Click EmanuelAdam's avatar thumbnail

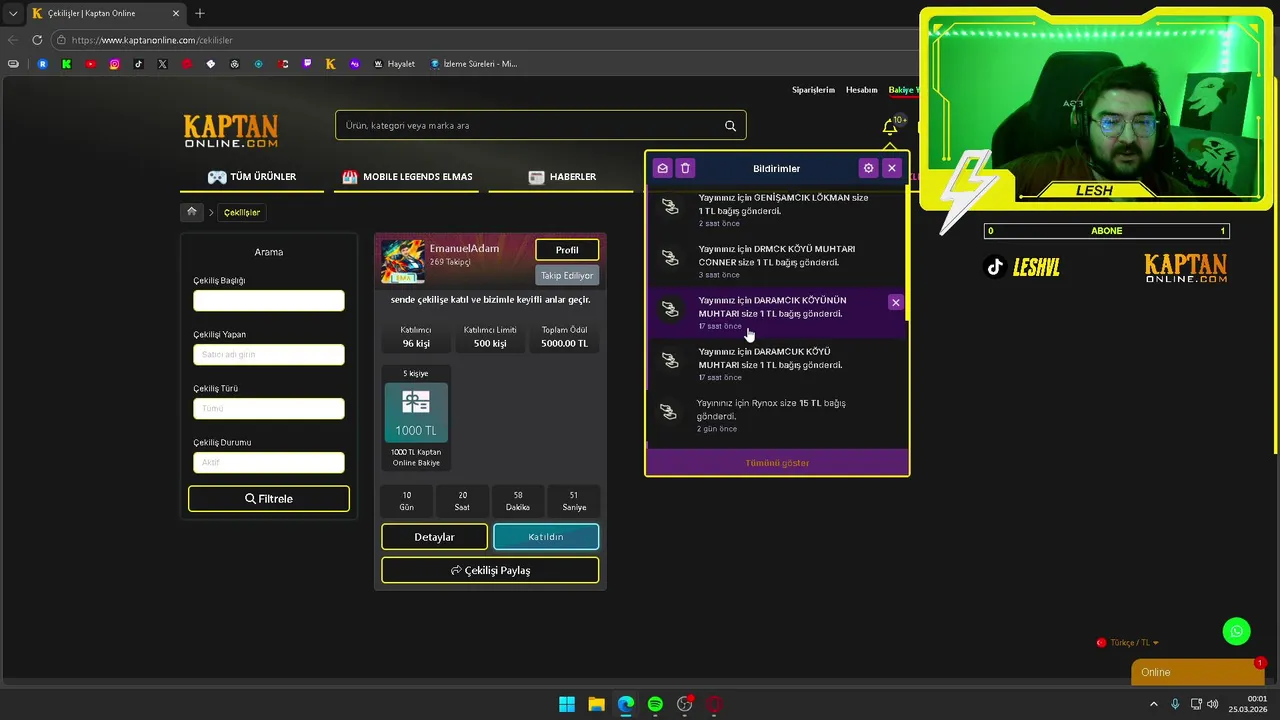tap(402, 261)
